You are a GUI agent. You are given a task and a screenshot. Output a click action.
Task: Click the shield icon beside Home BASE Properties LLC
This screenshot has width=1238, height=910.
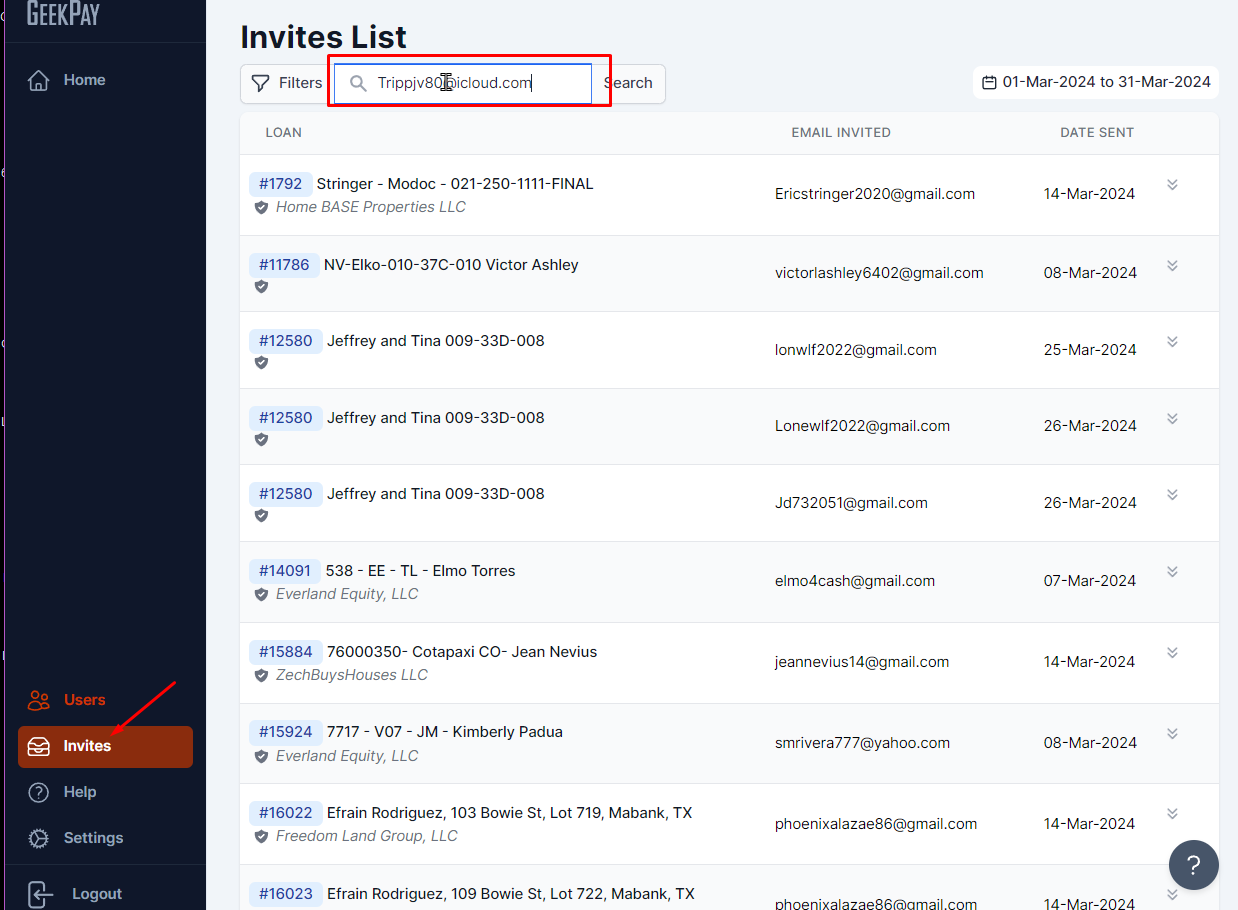point(261,207)
